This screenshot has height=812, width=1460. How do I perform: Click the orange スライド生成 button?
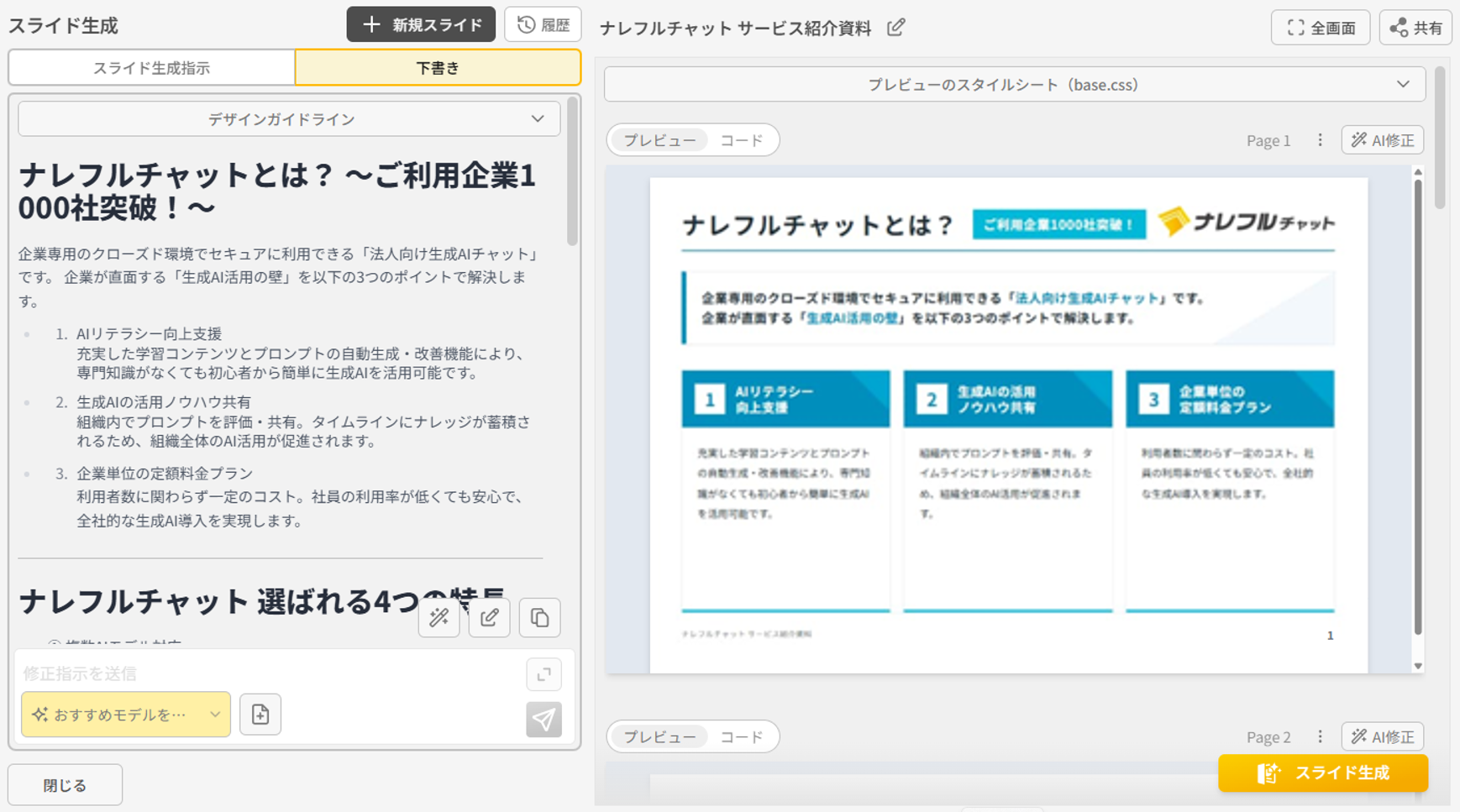coord(1323,773)
